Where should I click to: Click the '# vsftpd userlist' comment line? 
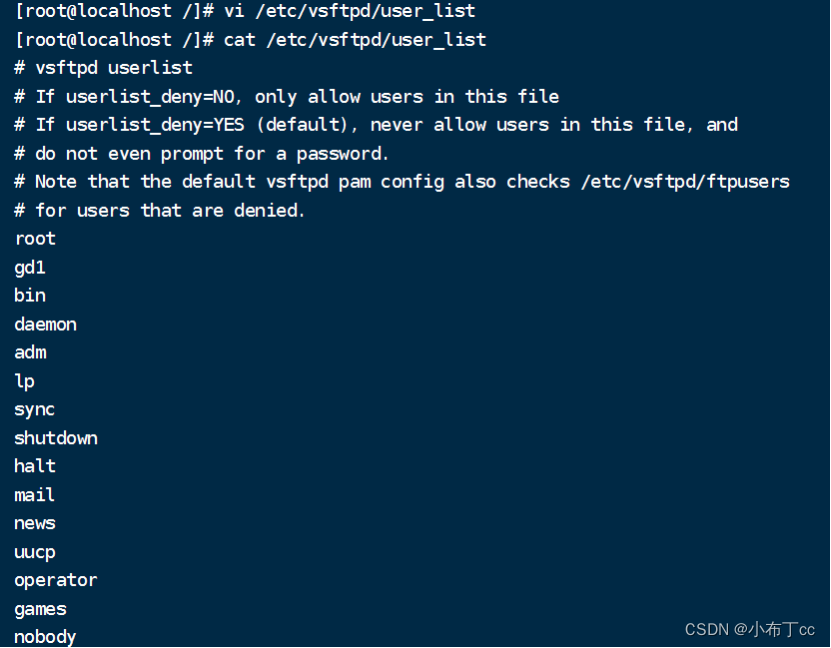tap(103, 68)
